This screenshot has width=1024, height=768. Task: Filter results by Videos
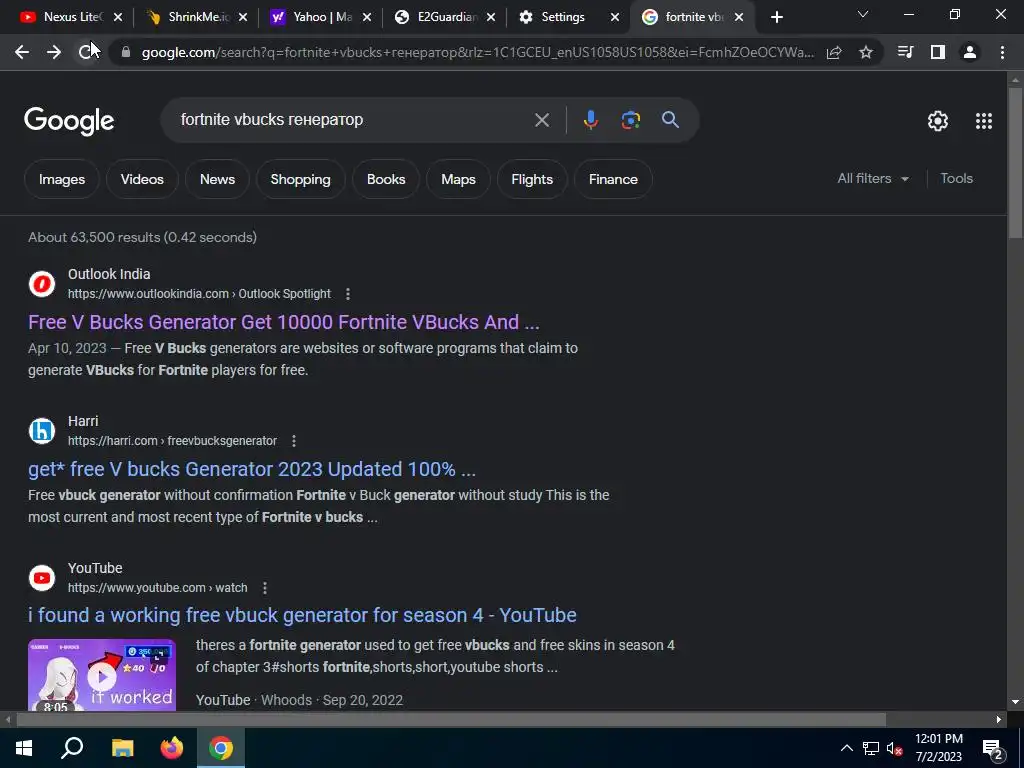142,179
